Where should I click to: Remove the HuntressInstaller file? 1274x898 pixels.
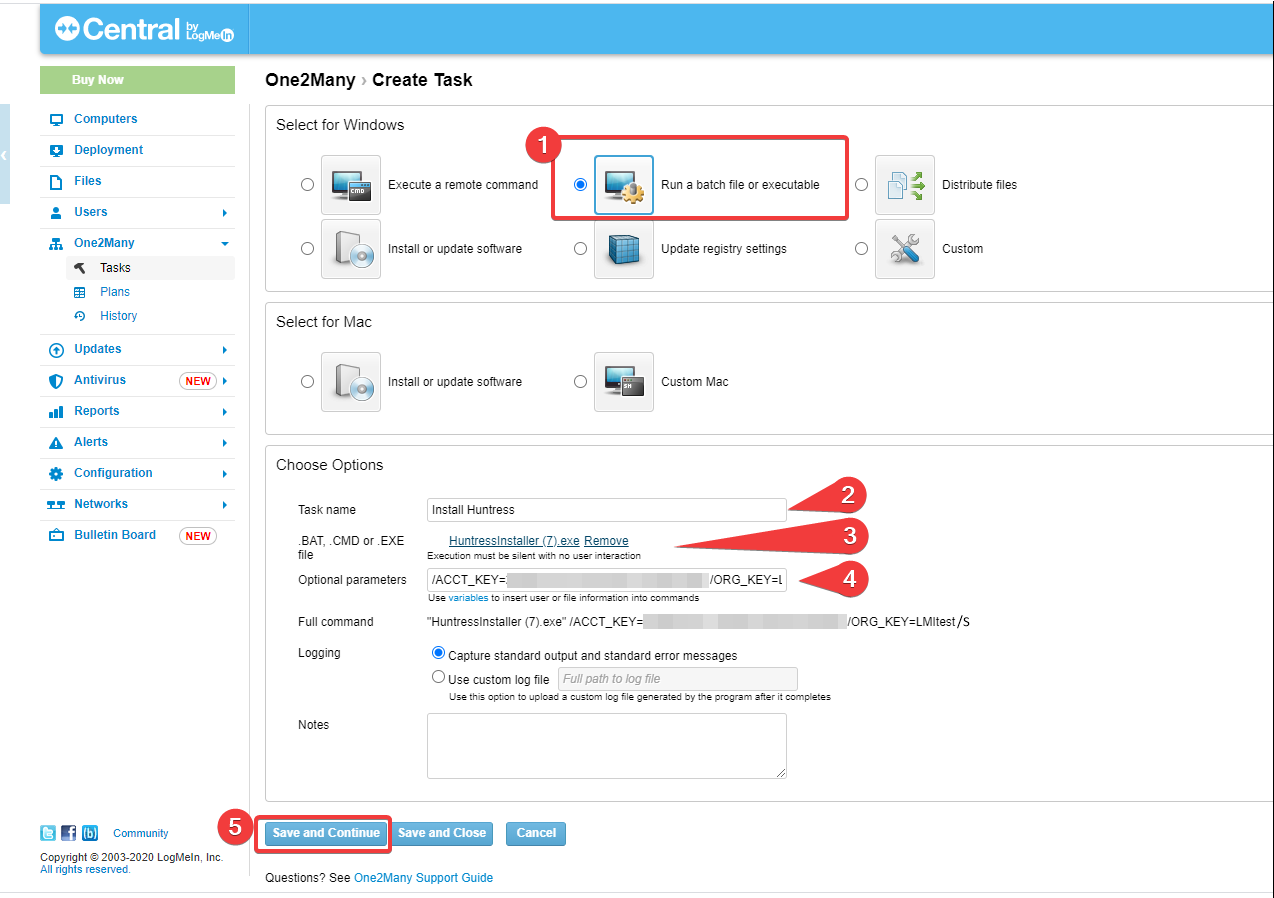(606, 541)
